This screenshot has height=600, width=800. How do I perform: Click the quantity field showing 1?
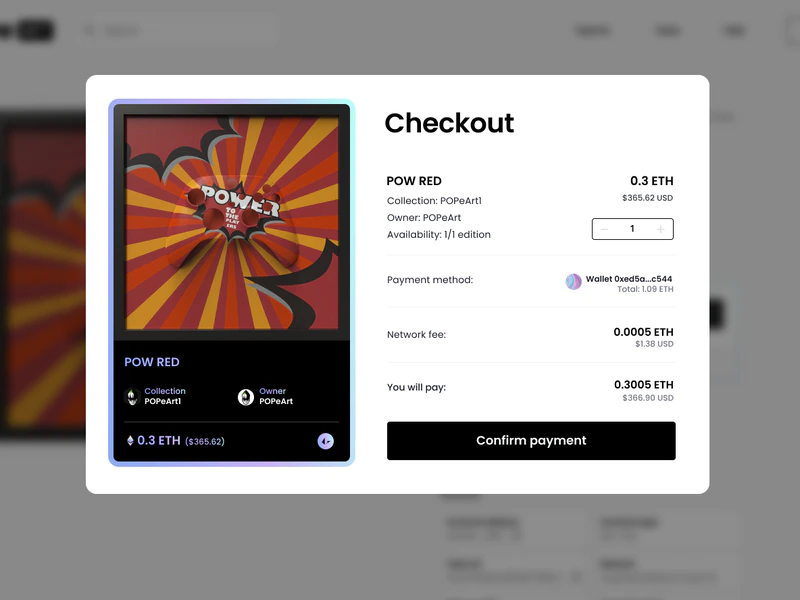click(x=632, y=229)
